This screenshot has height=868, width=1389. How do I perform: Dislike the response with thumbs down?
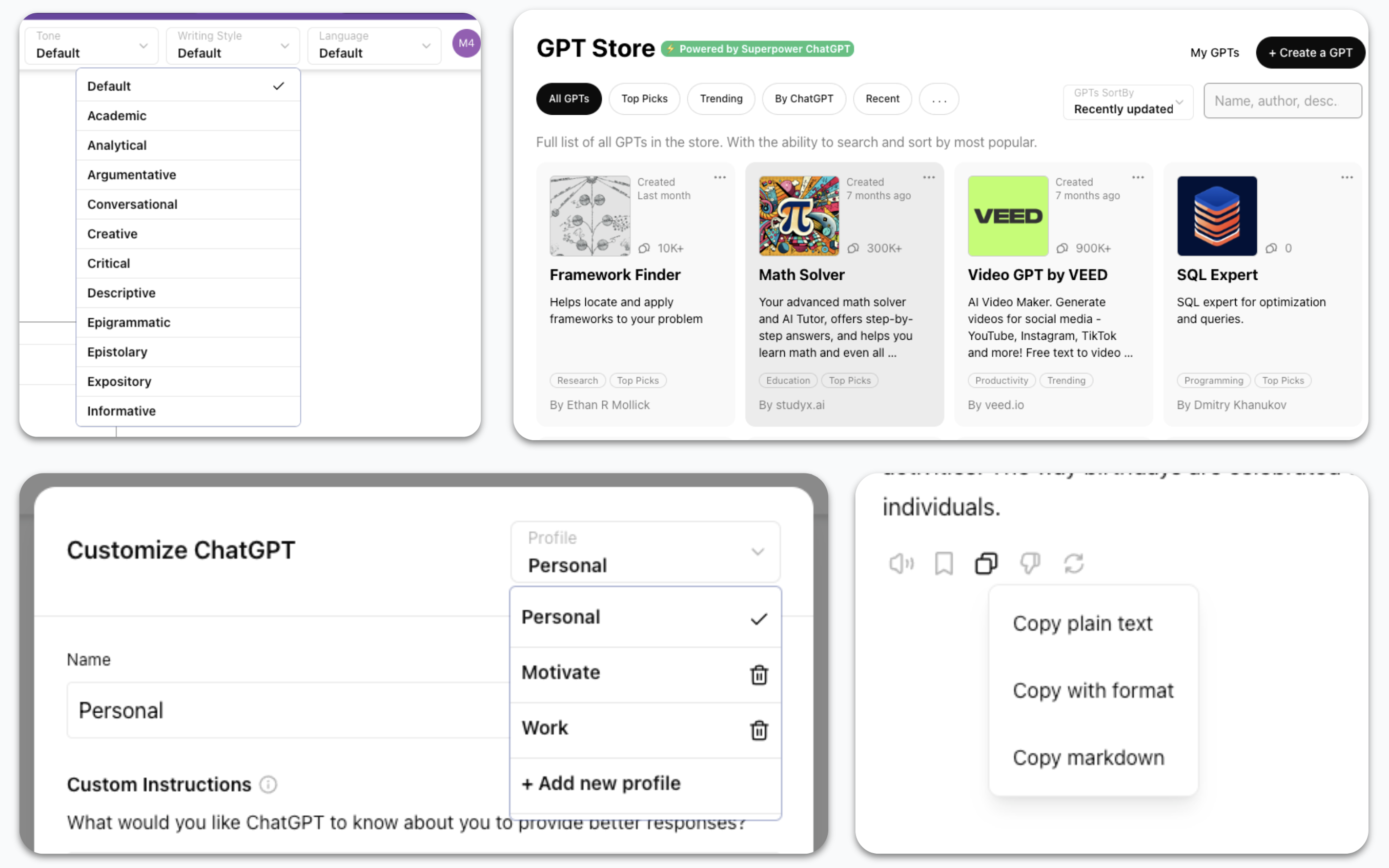1030,563
